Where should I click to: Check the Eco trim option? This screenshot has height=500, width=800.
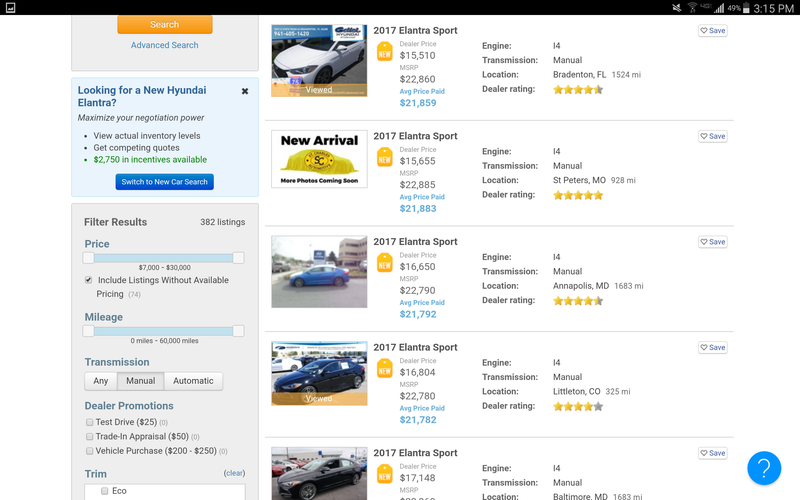tap(105, 491)
